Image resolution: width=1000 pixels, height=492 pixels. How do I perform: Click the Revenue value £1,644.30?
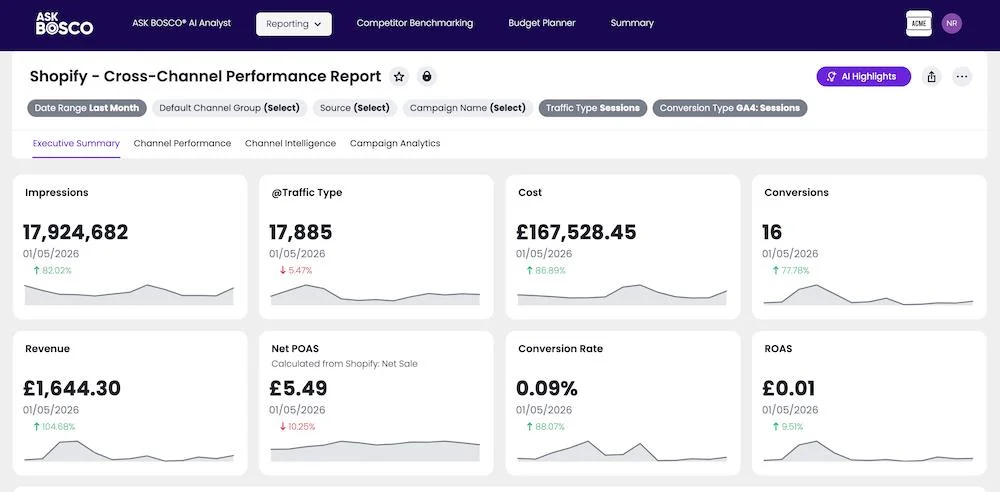click(x=73, y=388)
